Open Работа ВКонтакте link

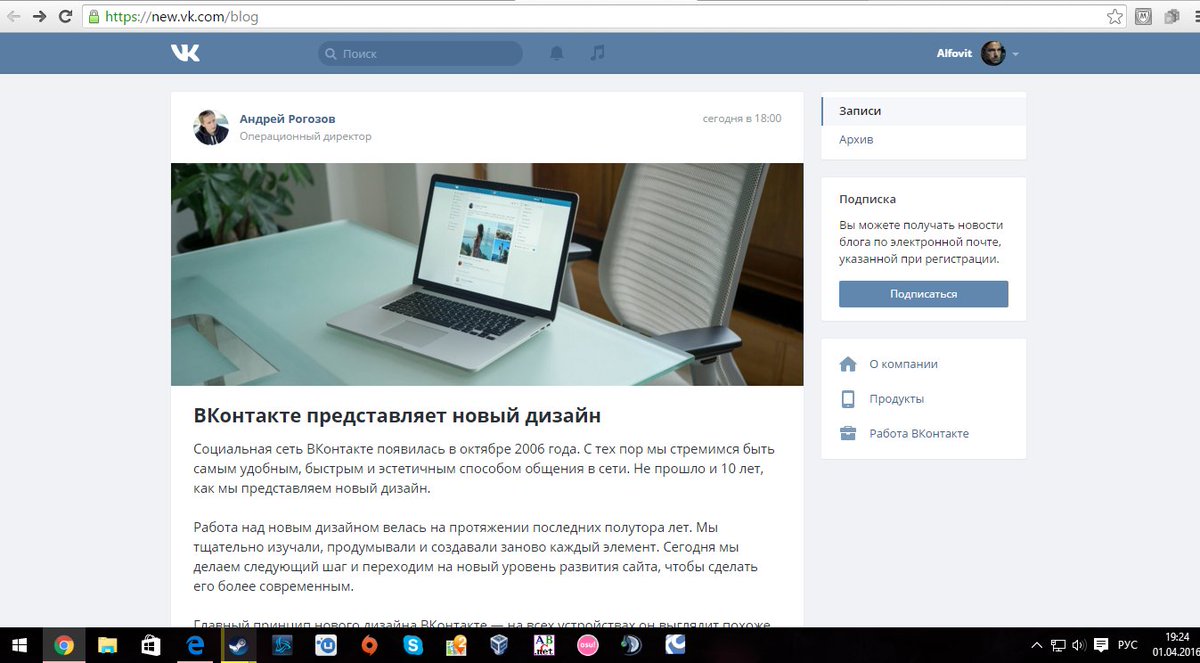tap(919, 434)
